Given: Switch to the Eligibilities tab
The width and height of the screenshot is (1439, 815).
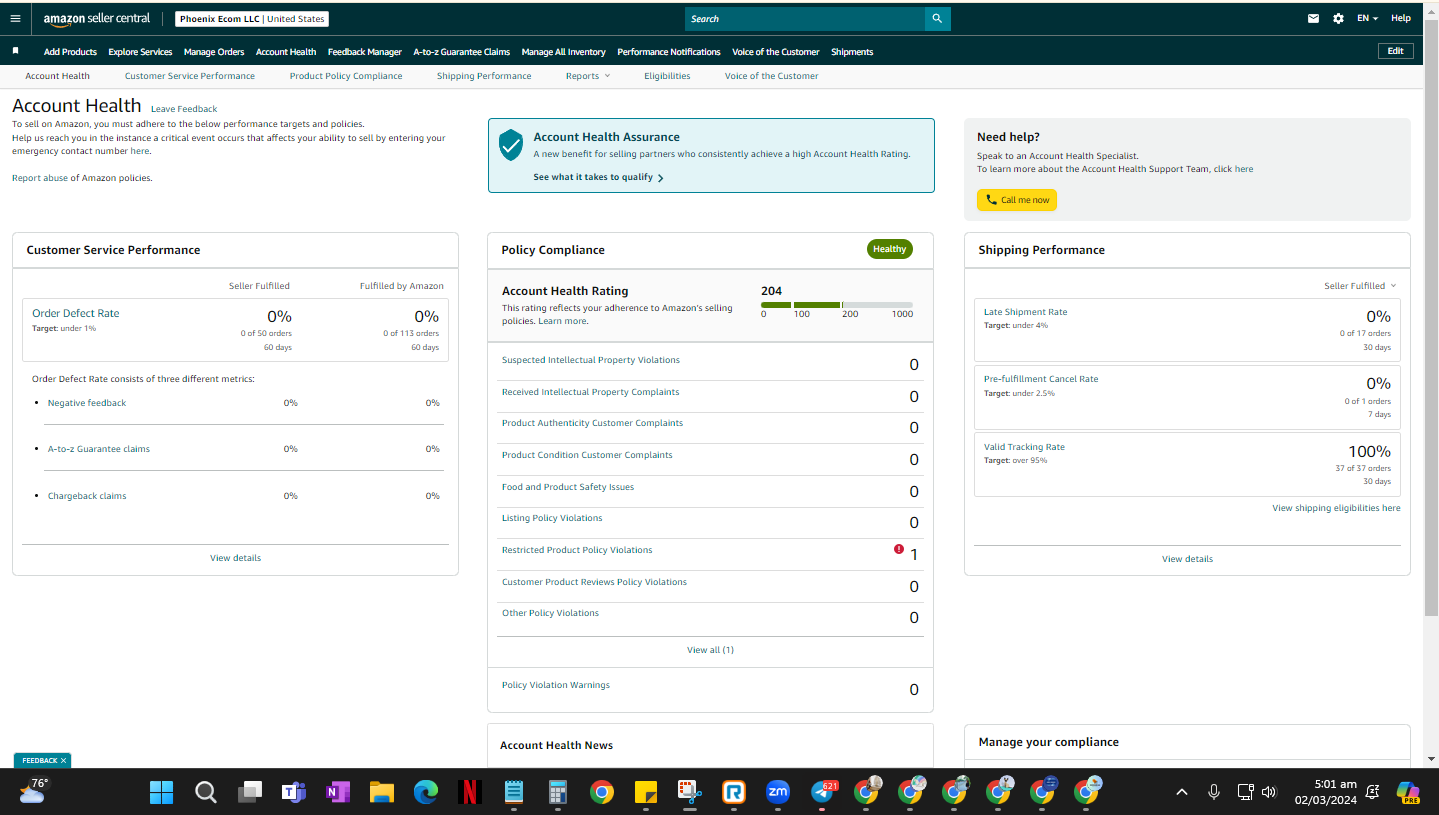Looking at the screenshot, I should (667, 76).
